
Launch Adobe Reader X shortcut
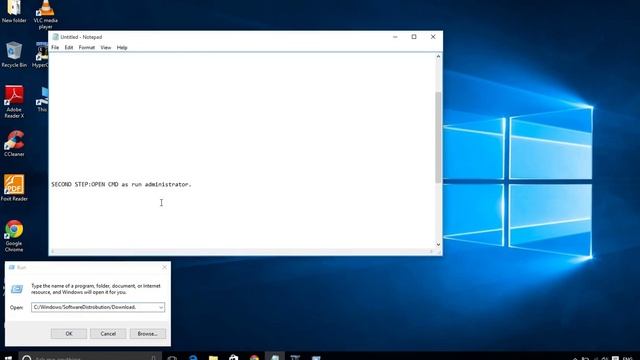pyautogui.click(x=14, y=102)
